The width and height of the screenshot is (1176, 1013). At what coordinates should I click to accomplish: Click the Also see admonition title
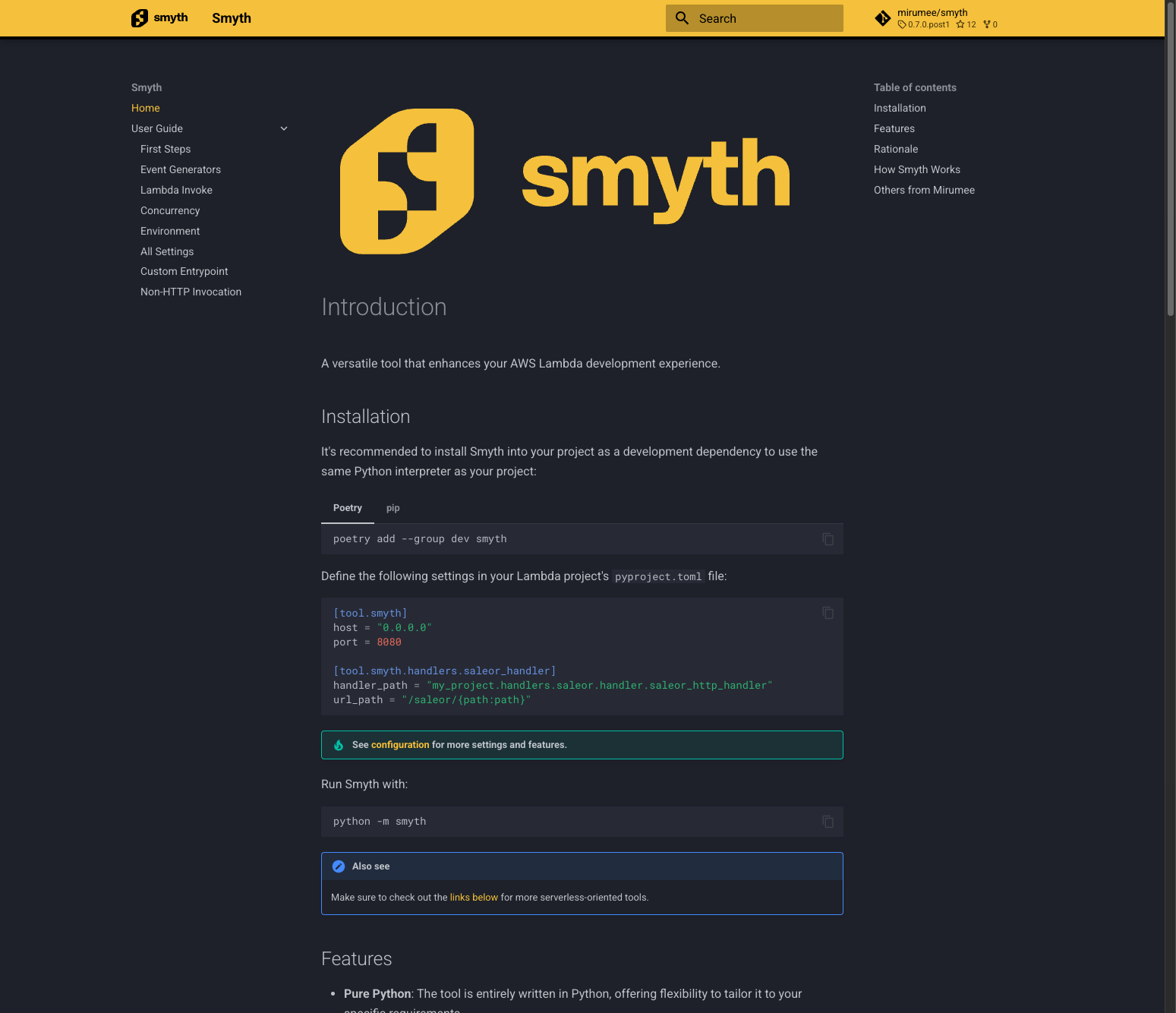pyautogui.click(x=370, y=866)
